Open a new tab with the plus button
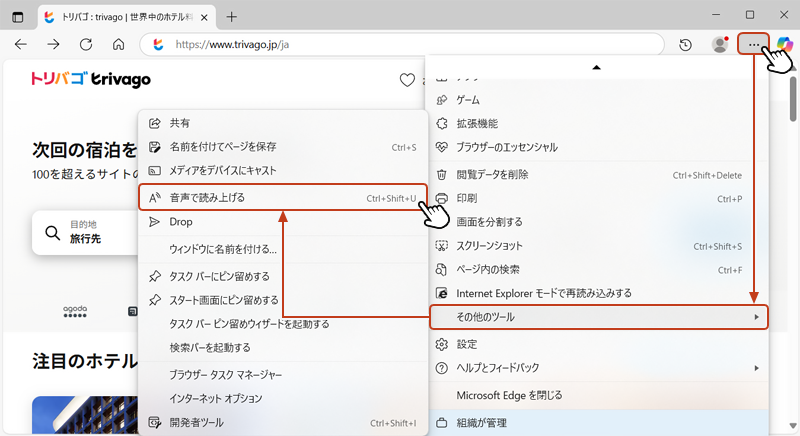Viewport: 800px width, 436px height. [232, 16]
